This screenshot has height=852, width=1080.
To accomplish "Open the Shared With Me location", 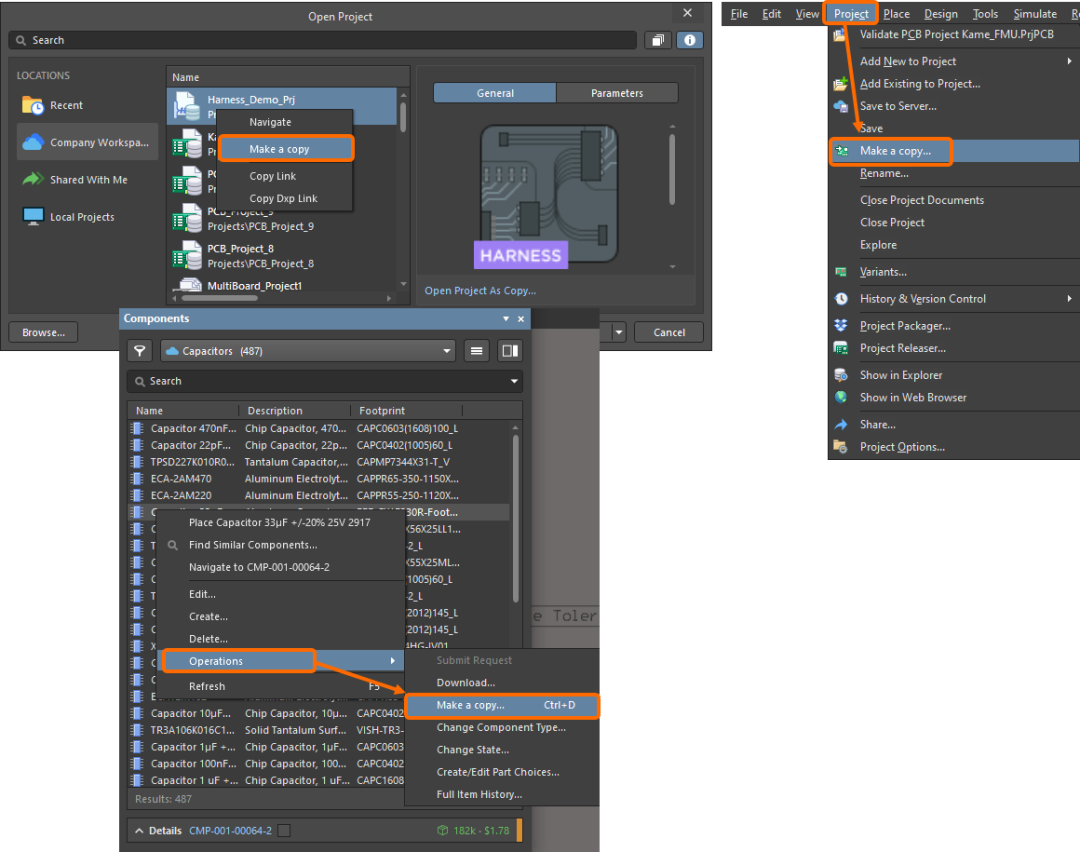I will [x=87, y=180].
